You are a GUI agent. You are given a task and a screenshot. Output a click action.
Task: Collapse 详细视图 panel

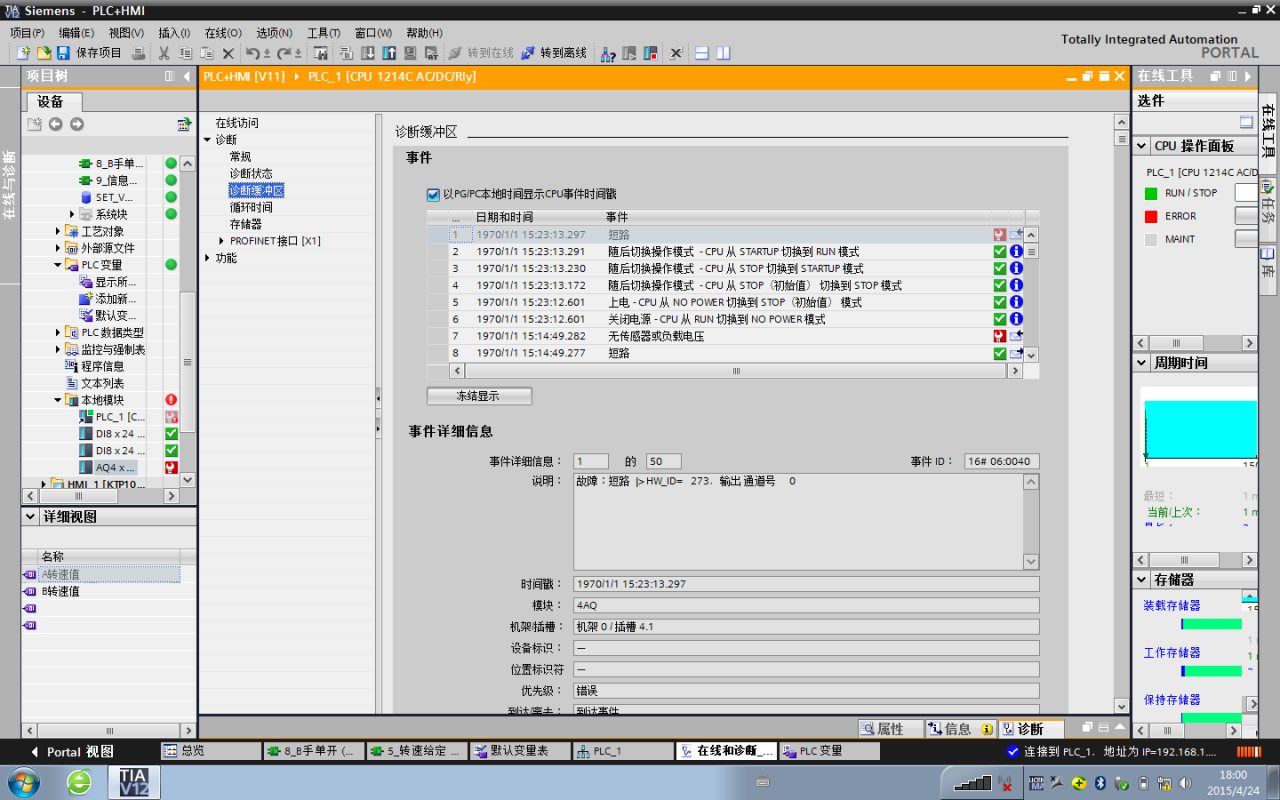(x=31, y=517)
